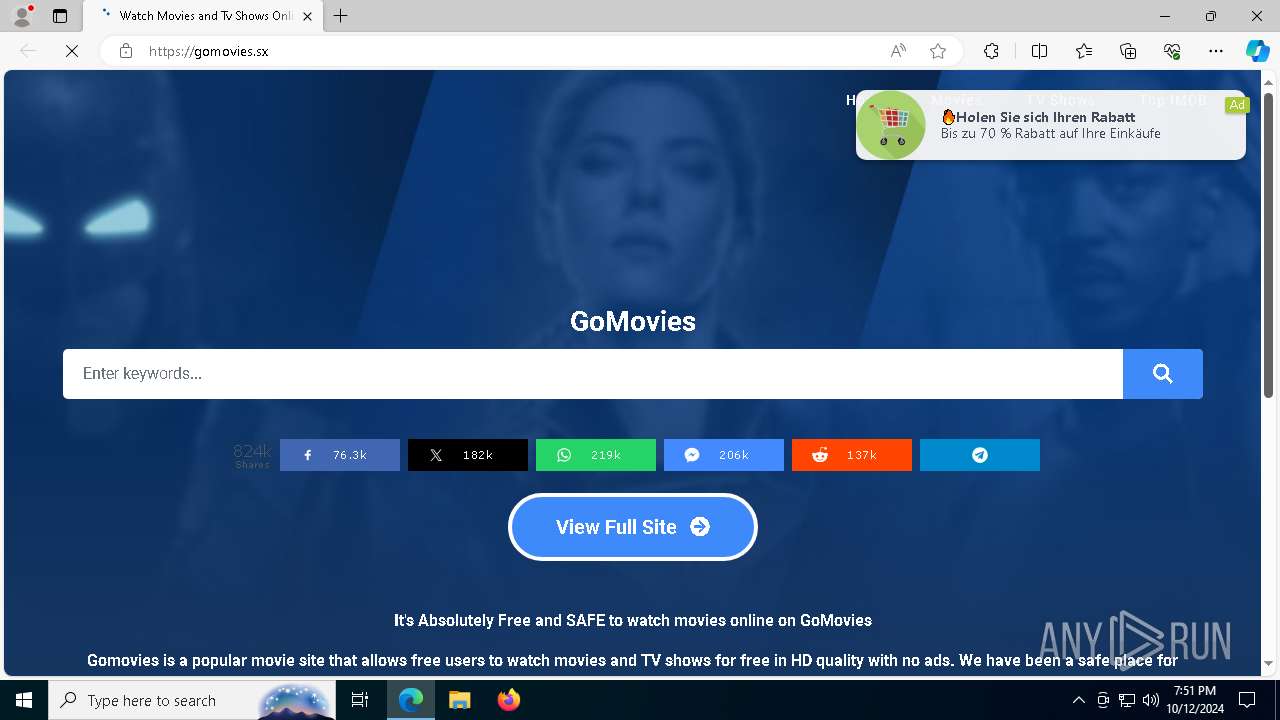The height and width of the screenshot is (720, 1280).
Task: Share on X 182k button
Action: [x=468, y=455]
